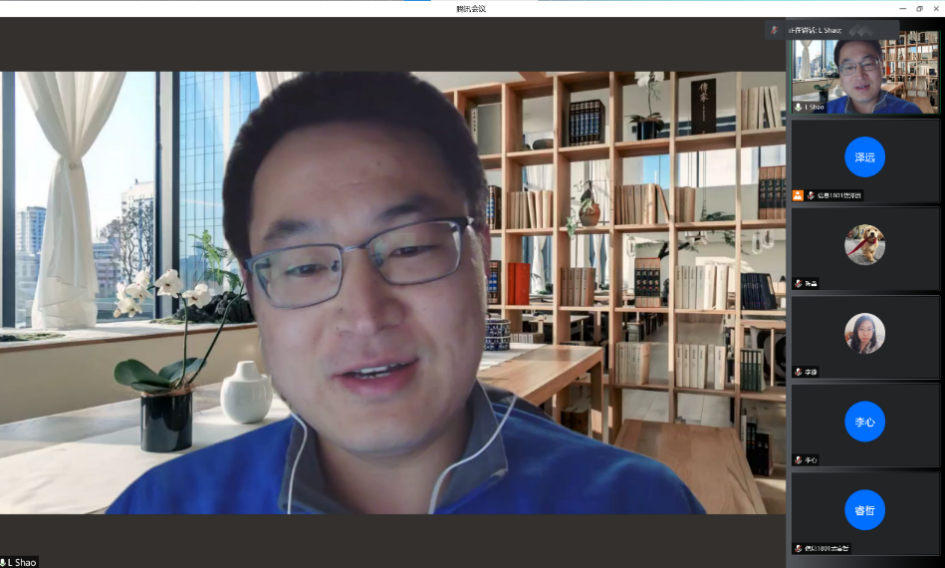The width and height of the screenshot is (945, 568).
Task: Click the main speaker video area
Action: [392, 292]
